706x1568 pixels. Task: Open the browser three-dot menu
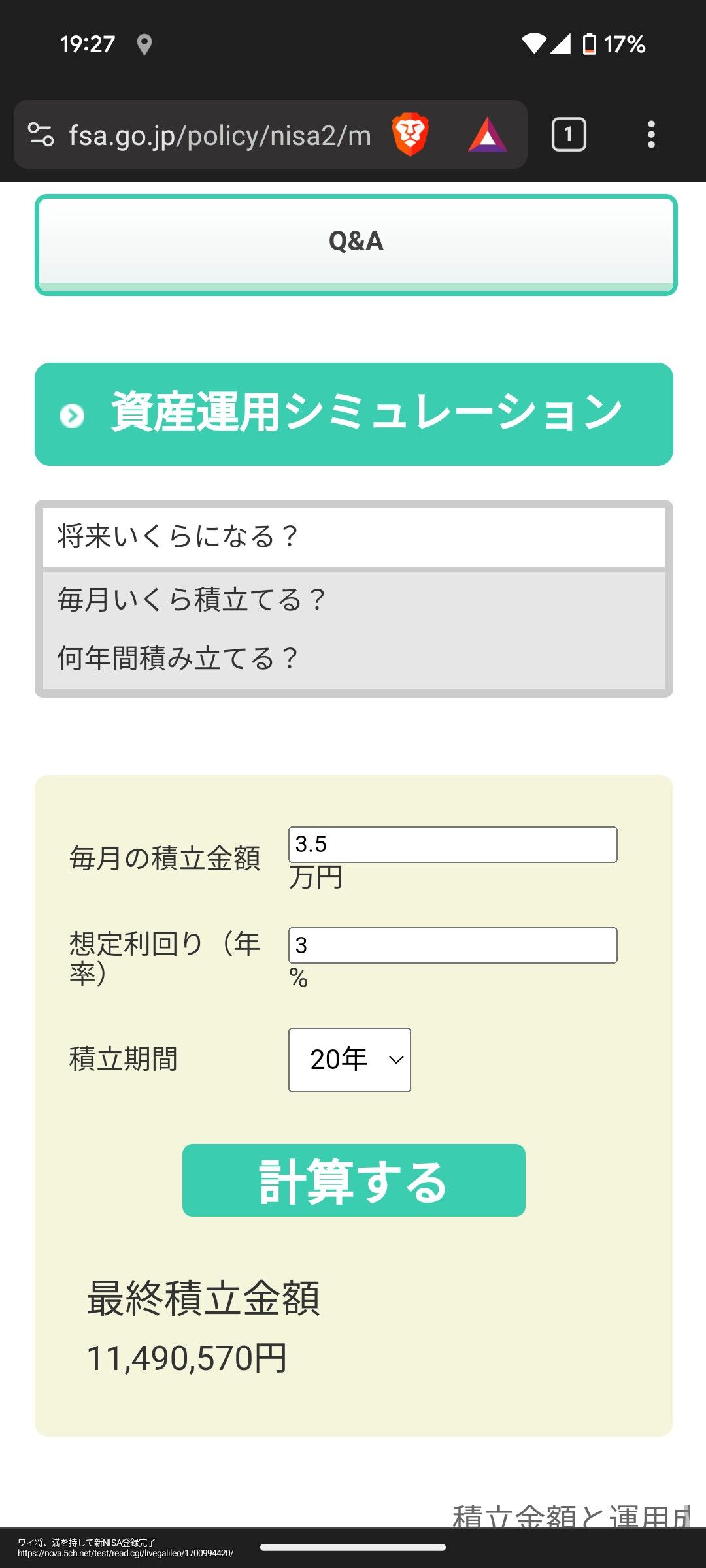click(650, 135)
